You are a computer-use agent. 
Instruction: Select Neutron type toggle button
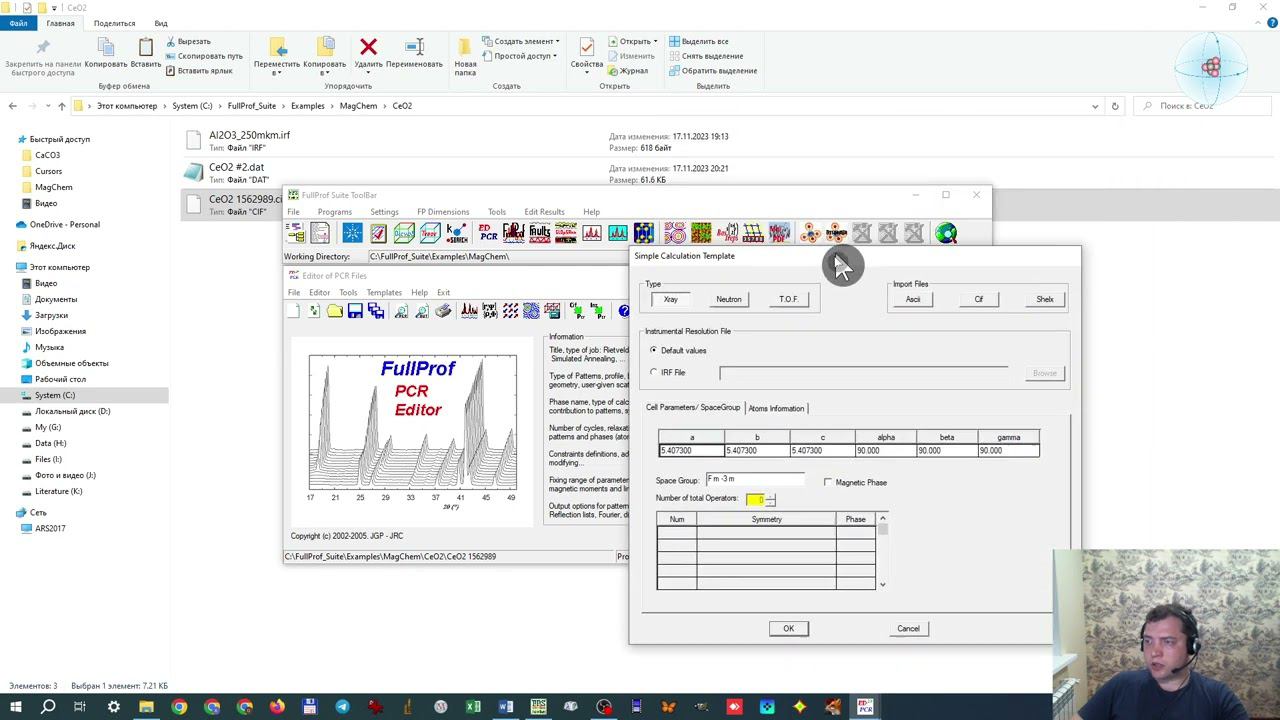click(x=729, y=299)
